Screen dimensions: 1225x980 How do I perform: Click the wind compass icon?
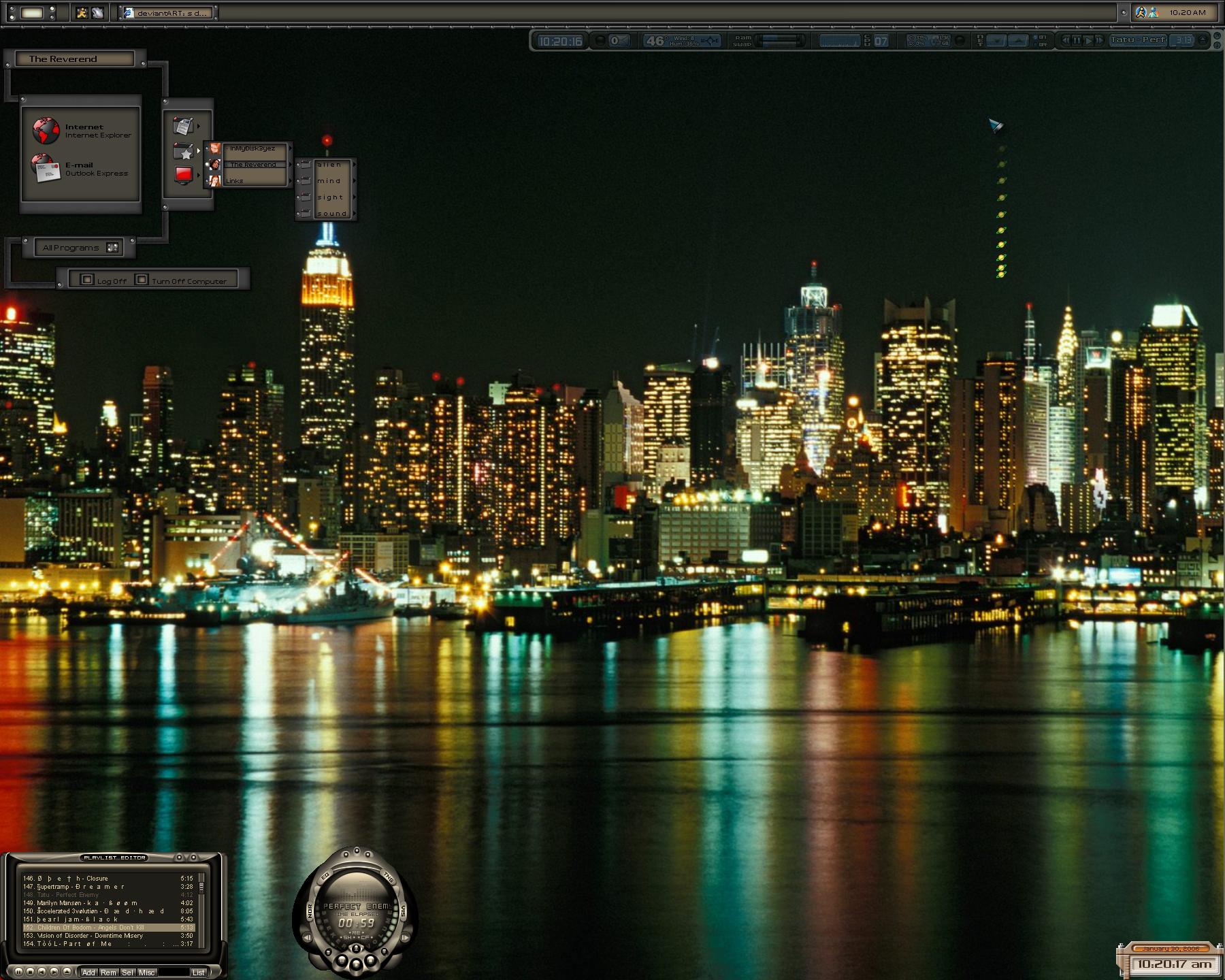tap(710, 41)
